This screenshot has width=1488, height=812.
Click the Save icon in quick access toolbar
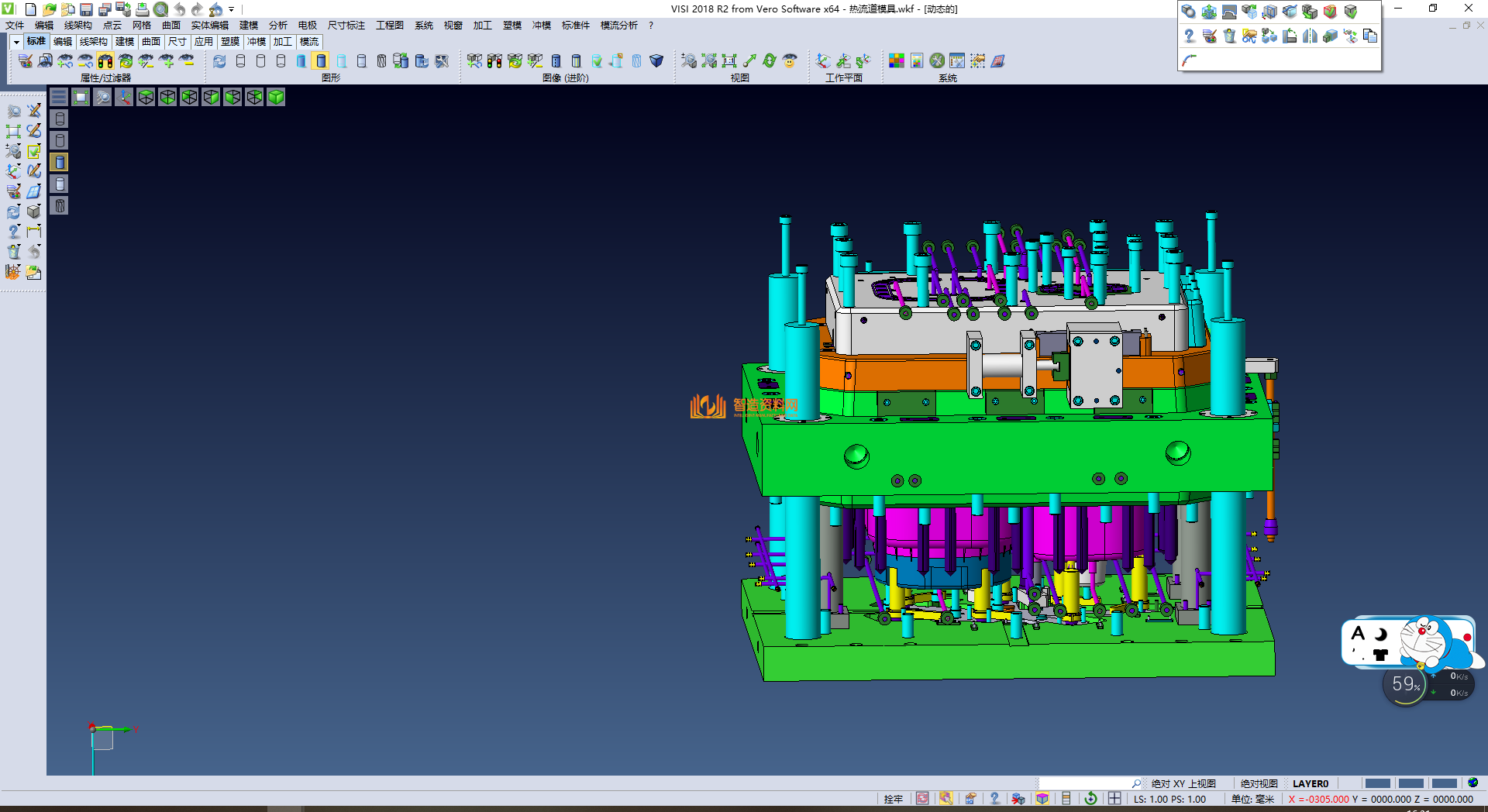(x=86, y=9)
